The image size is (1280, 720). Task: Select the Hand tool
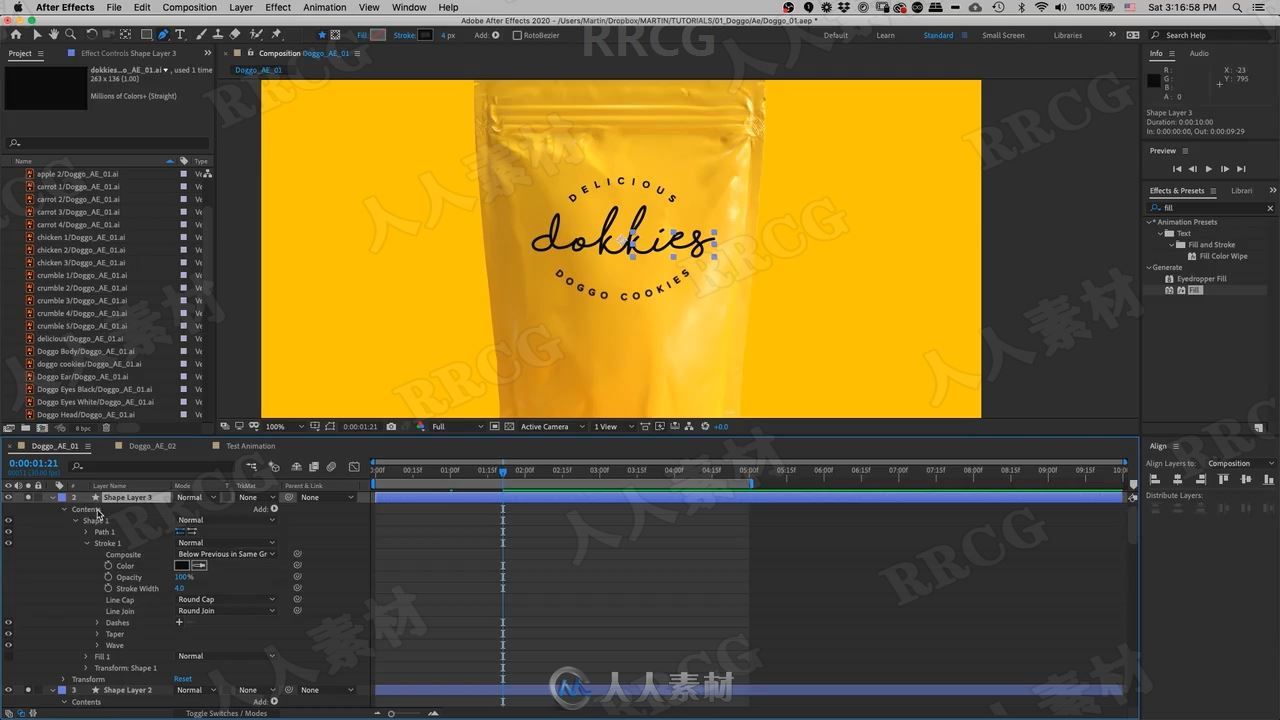[x=54, y=34]
